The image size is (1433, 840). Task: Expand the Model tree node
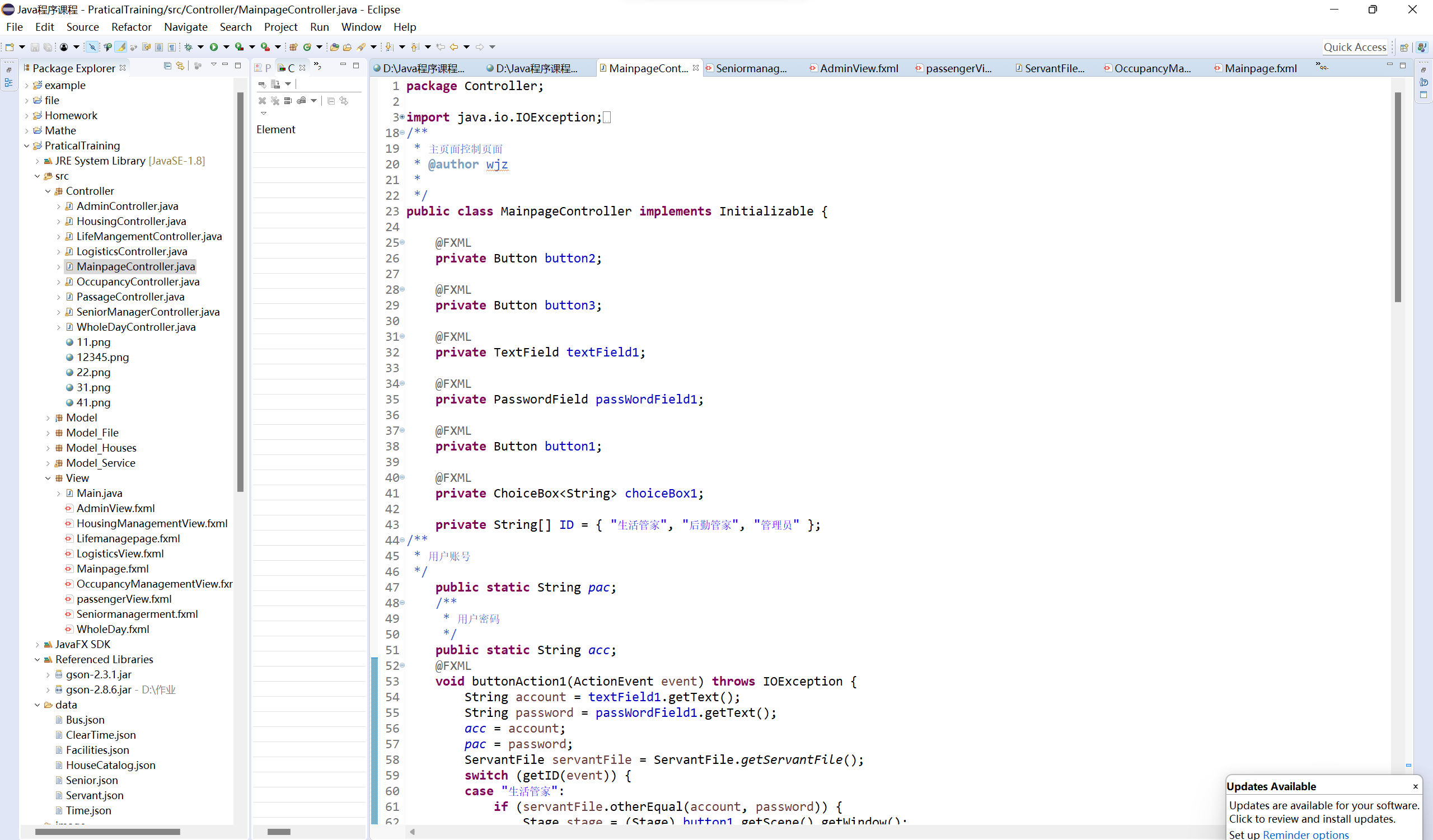tap(48, 417)
